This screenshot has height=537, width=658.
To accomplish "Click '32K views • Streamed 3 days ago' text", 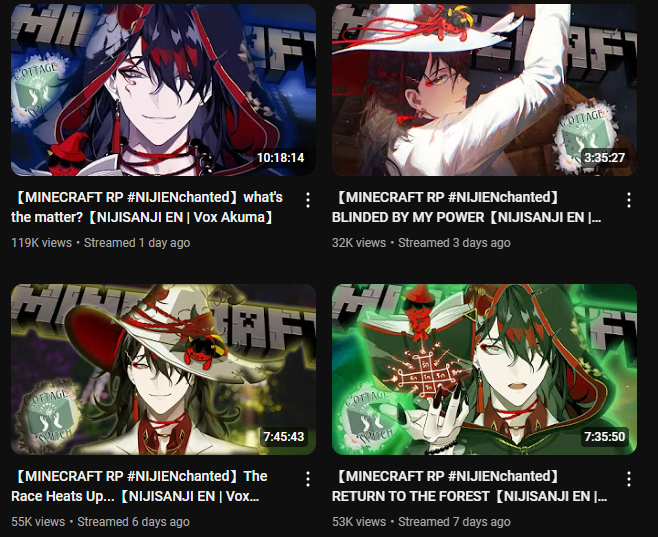I will 421,243.
